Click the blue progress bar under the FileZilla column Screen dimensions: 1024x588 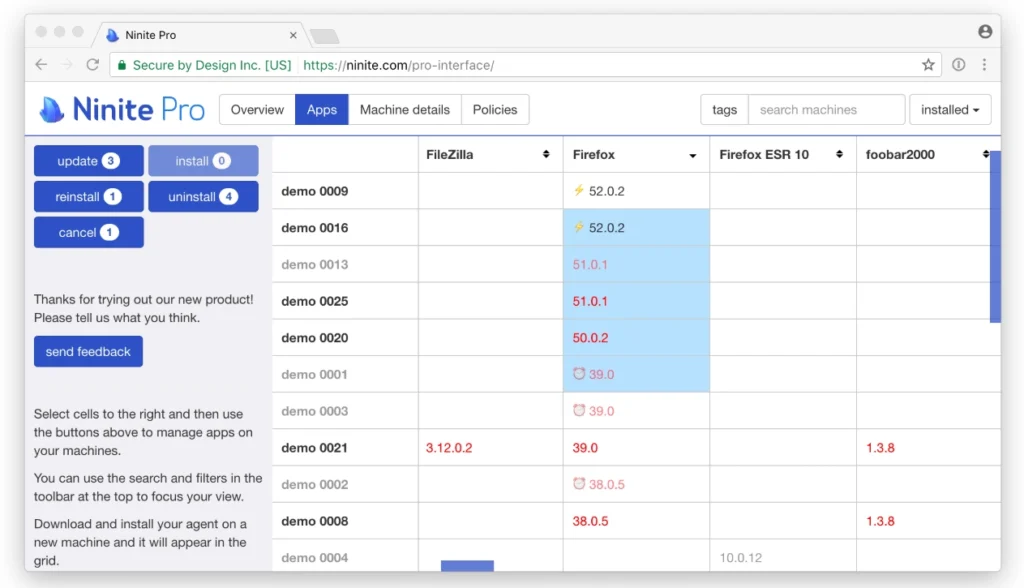(467, 566)
